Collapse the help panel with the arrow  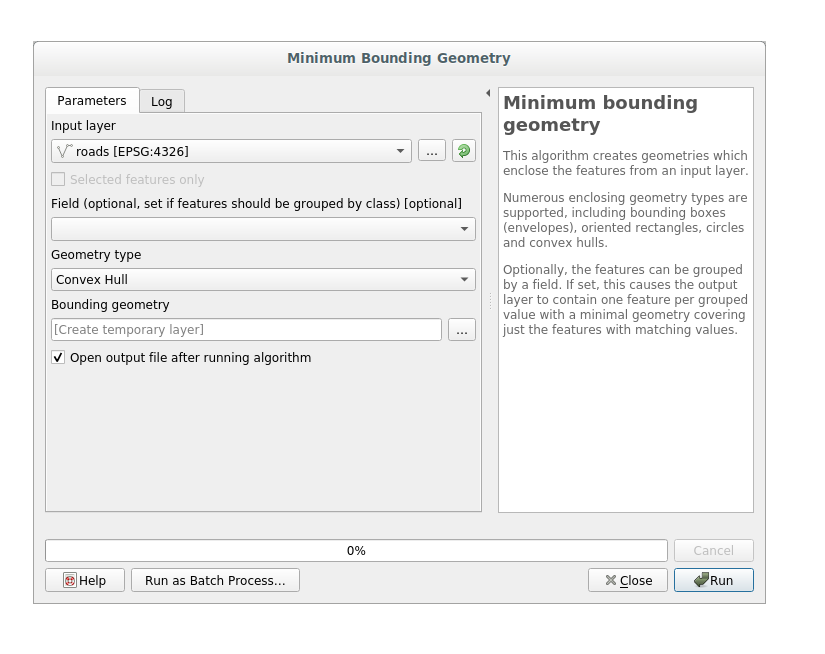coord(488,93)
